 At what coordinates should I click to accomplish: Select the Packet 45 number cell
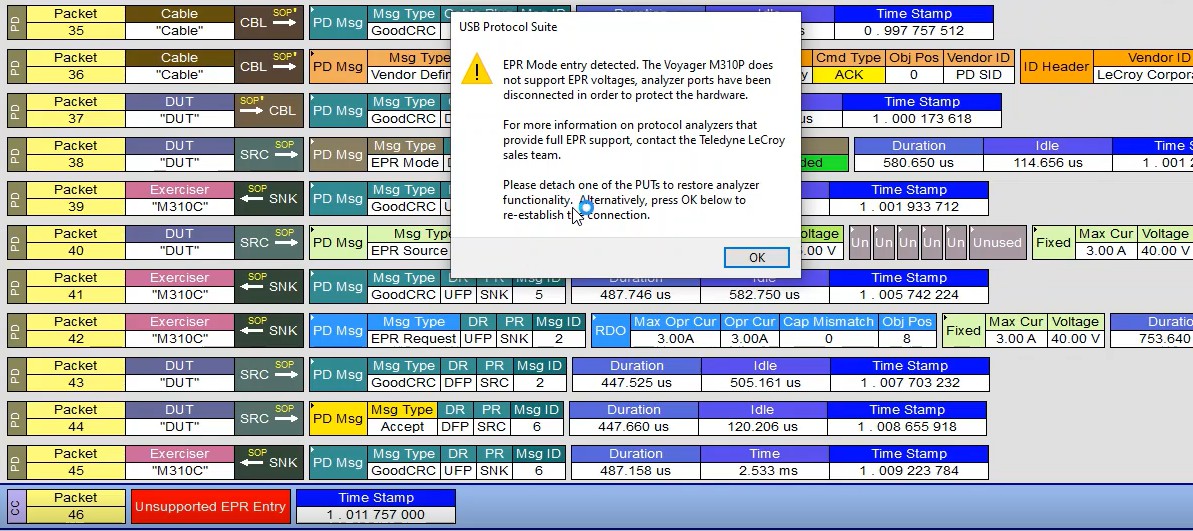(75, 471)
